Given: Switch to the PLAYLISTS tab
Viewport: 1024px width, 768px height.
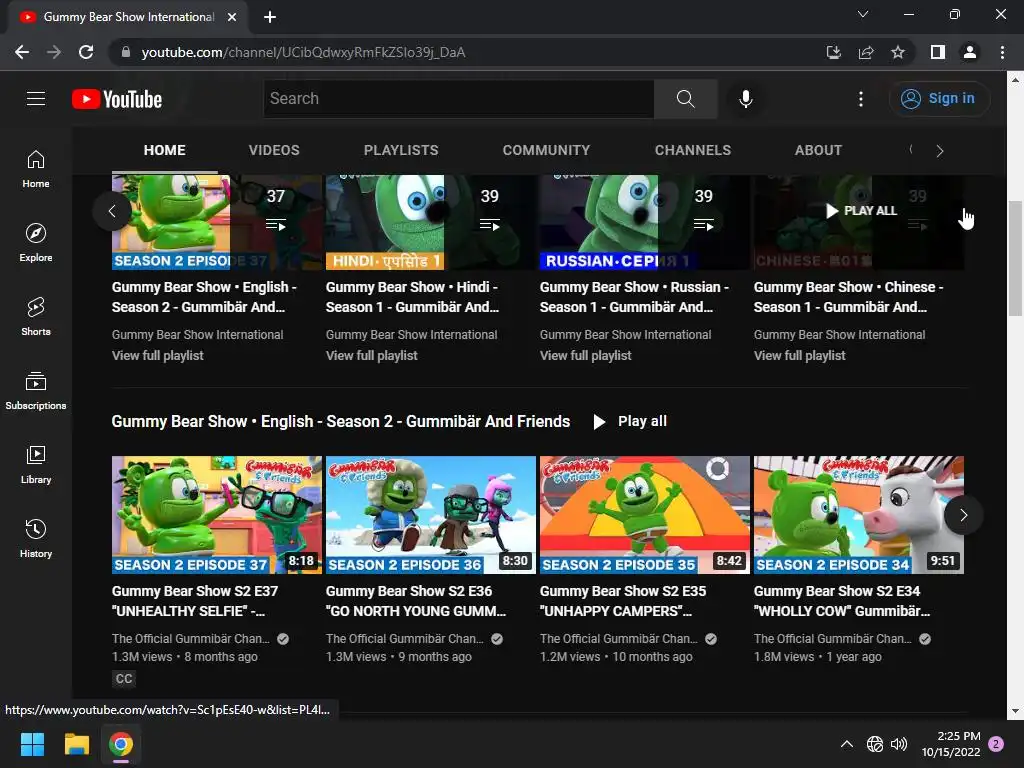Looking at the screenshot, I should [x=401, y=150].
